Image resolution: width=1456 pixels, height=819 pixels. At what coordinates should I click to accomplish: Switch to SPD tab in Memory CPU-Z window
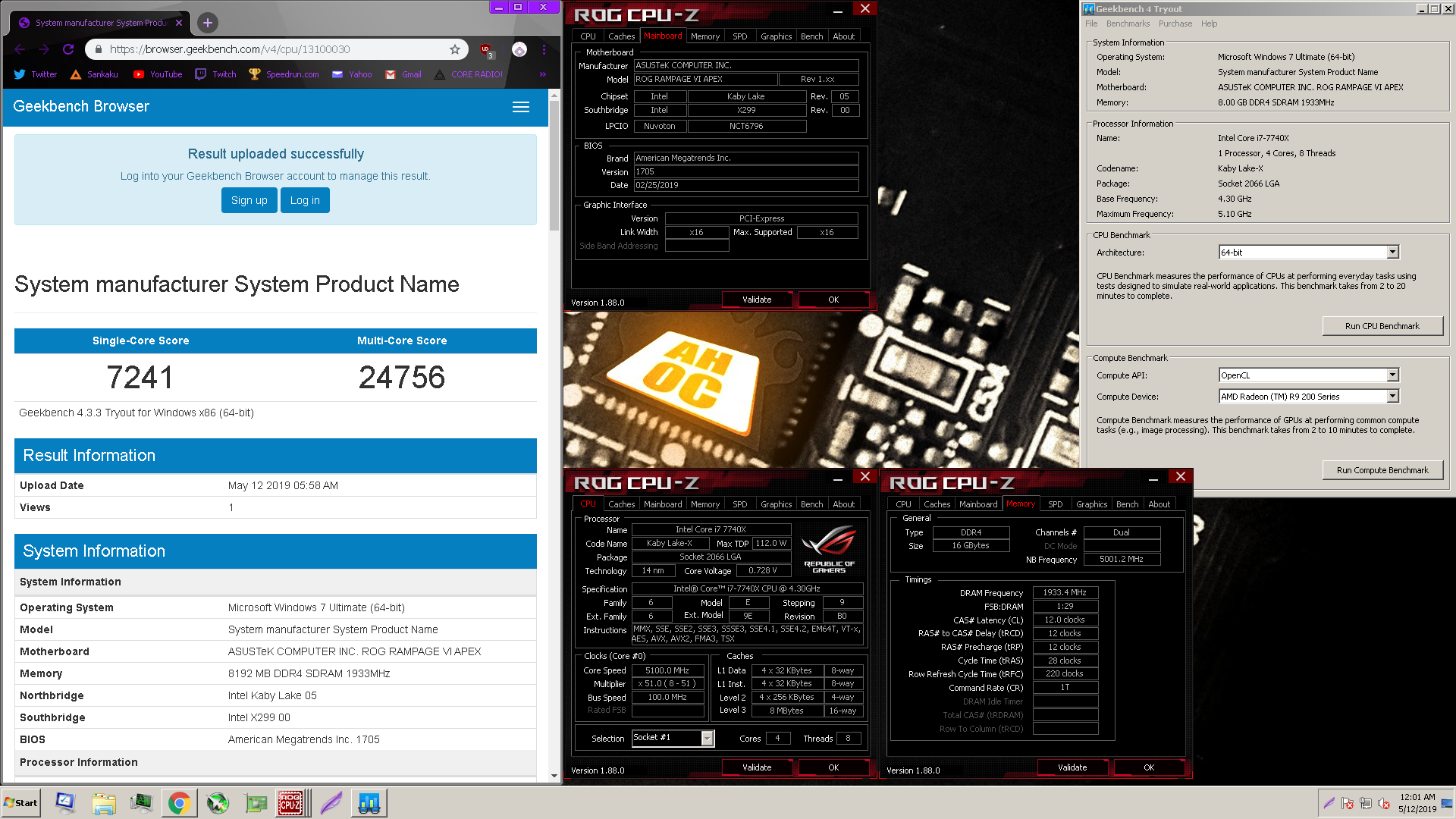tap(1055, 504)
